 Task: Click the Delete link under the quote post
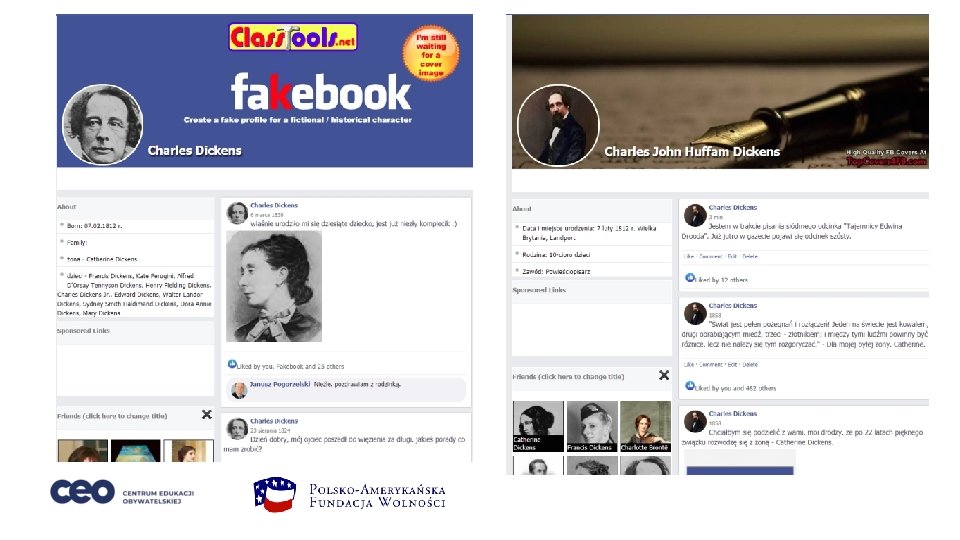(x=750, y=365)
